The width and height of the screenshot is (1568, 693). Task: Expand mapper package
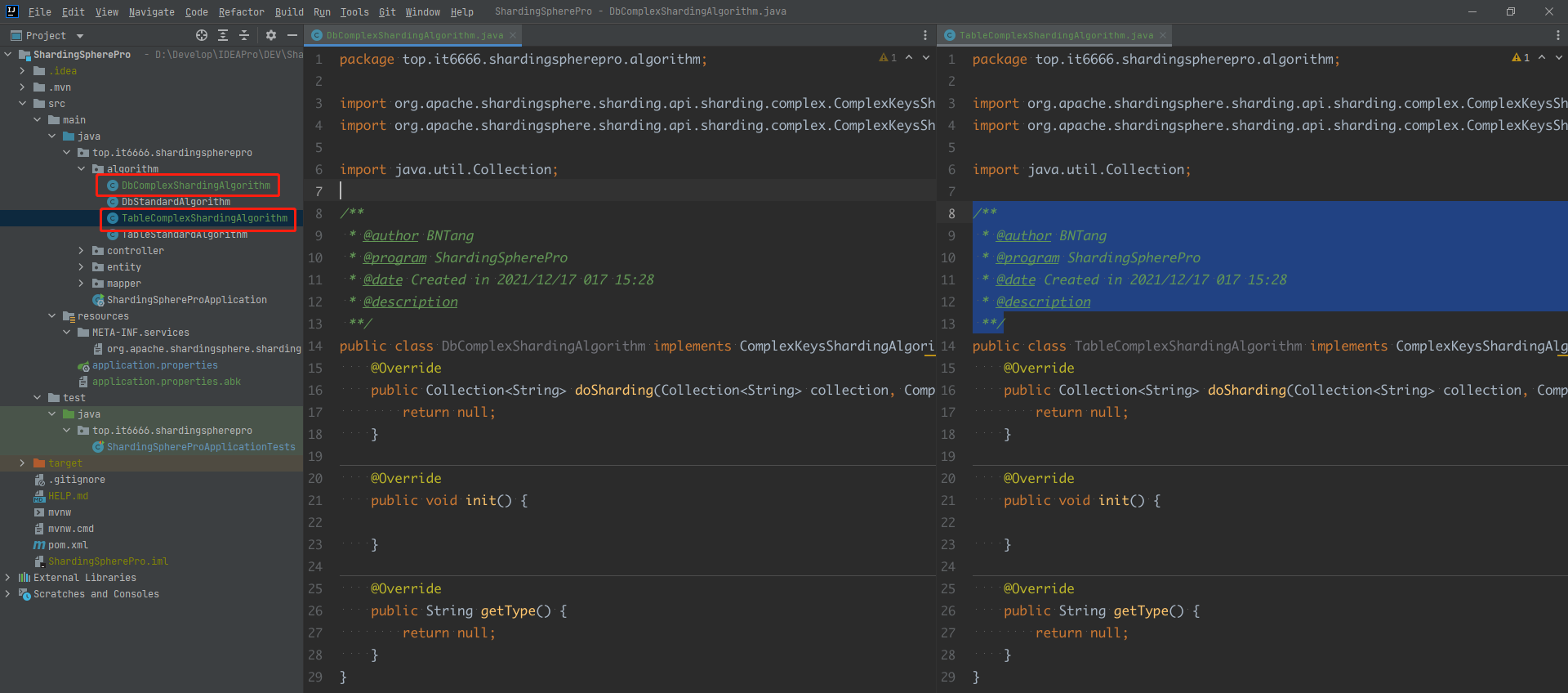tap(82, 284)
